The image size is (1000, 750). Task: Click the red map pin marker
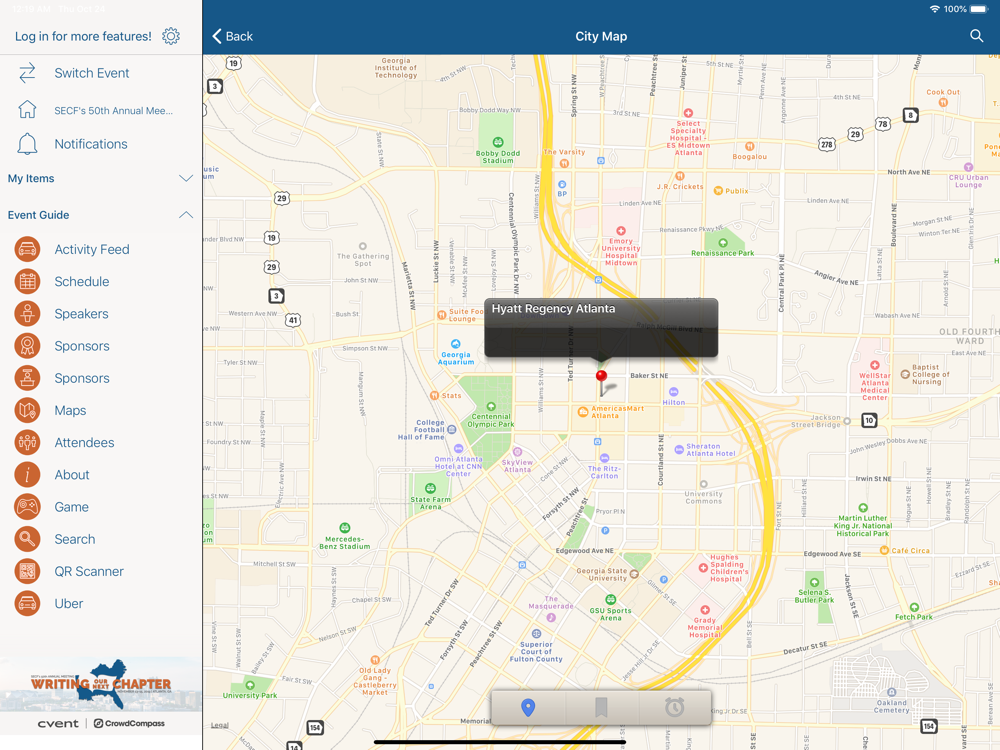tap(601, 378)
